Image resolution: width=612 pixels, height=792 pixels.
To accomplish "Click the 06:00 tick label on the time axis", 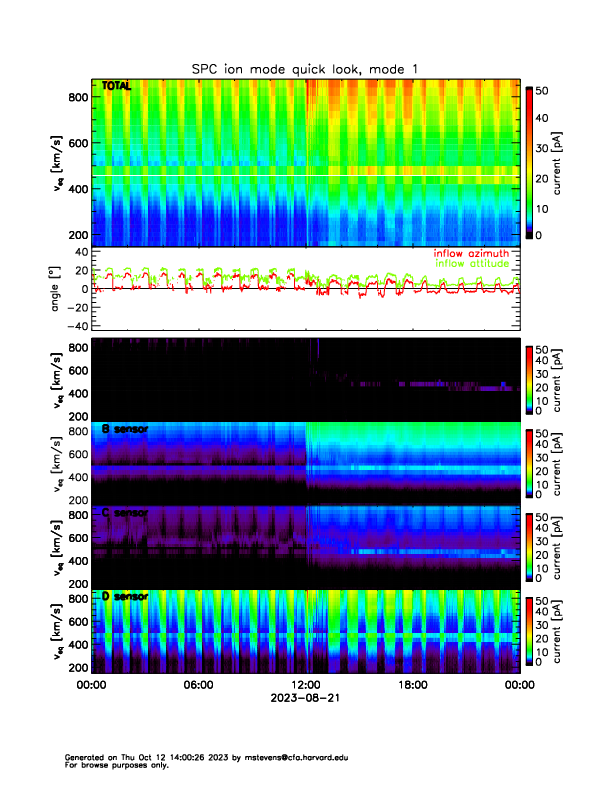I will coord(198,685).
